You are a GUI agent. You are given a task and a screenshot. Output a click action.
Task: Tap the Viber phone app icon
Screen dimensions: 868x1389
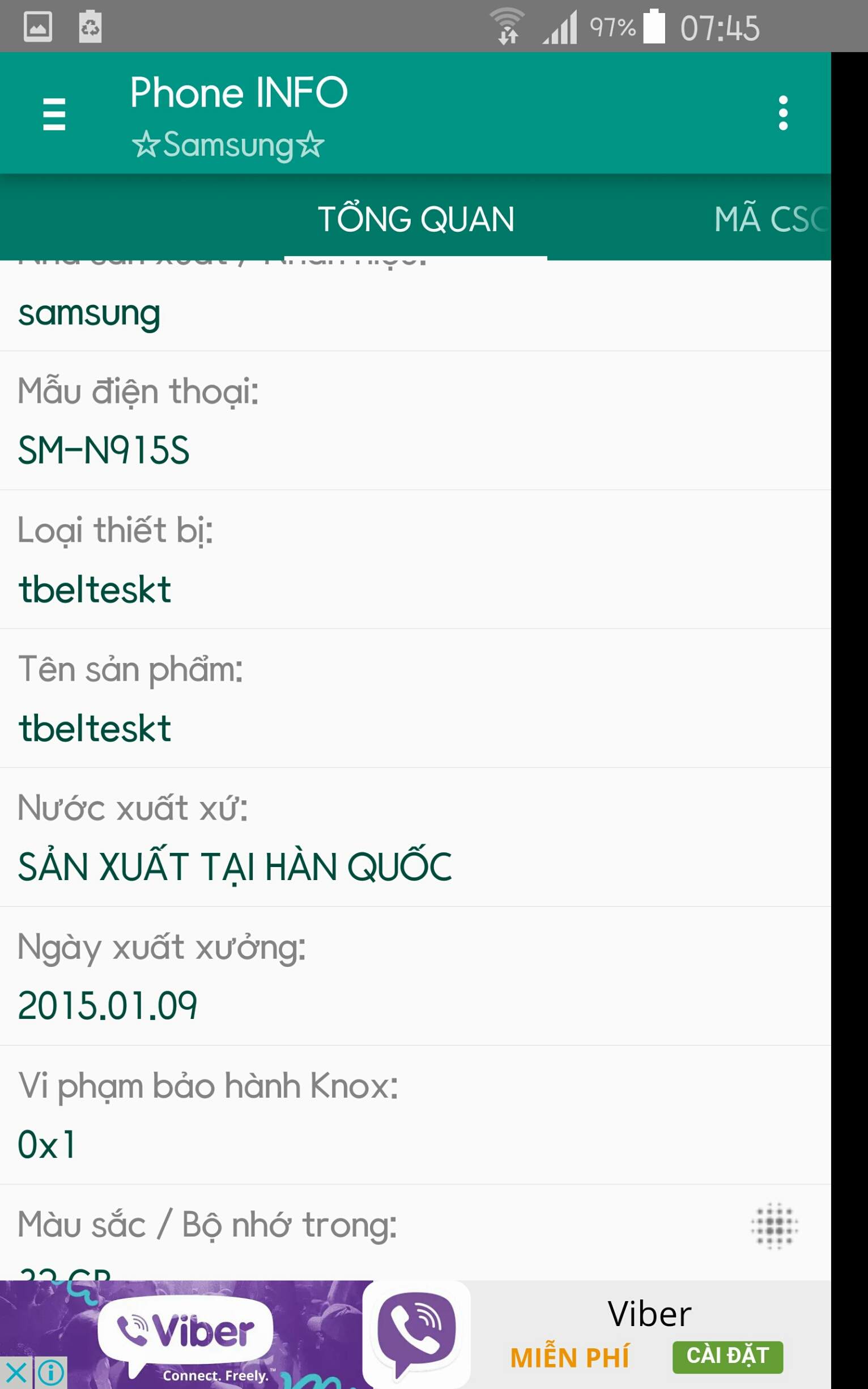[418, 1335]
